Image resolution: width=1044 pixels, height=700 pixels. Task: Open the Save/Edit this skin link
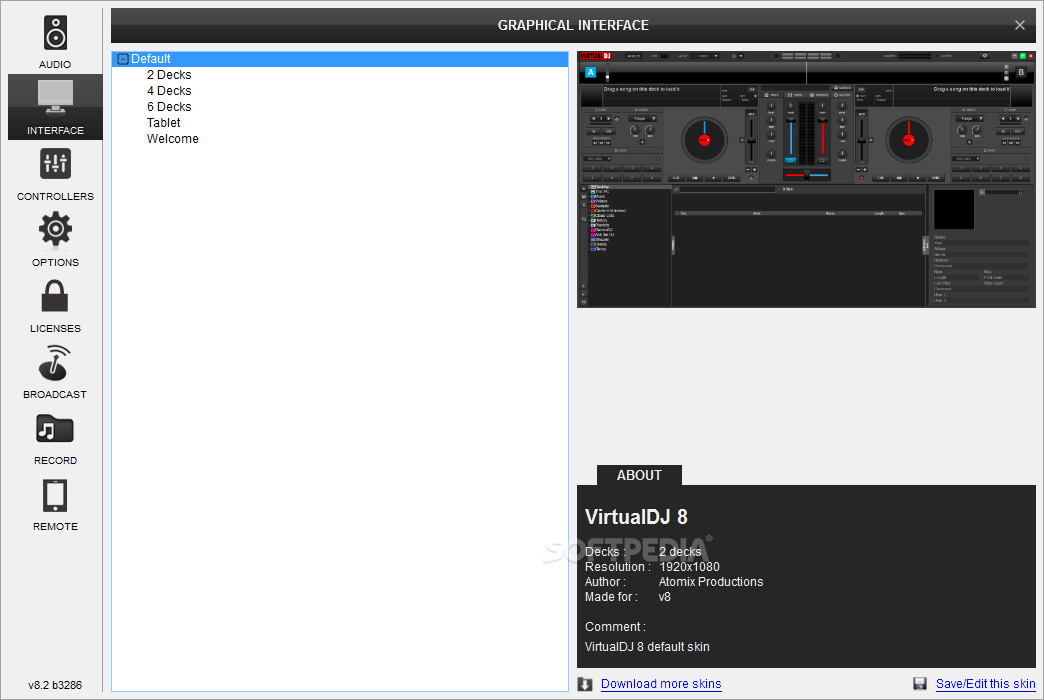(x=985, y=684)
